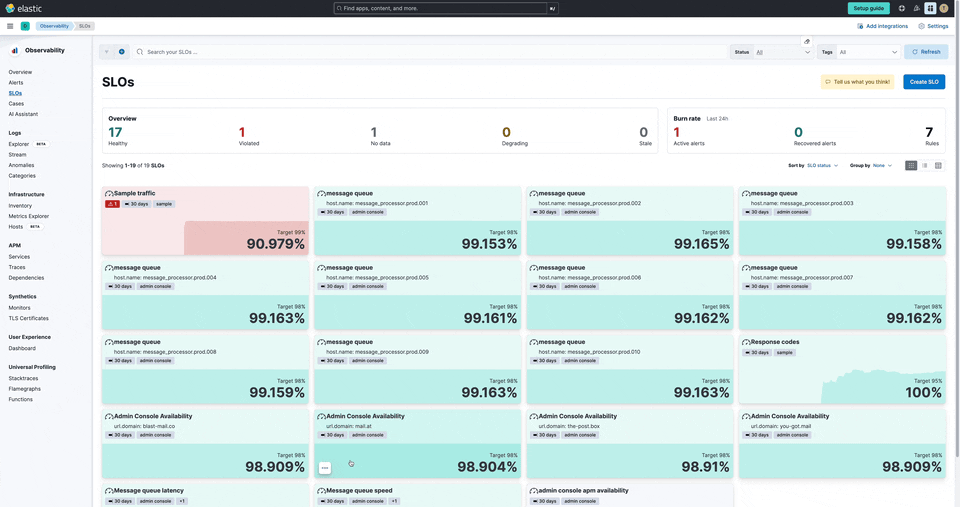
Task: Click the user avatar icon
Action: click(x=944, y=8)
